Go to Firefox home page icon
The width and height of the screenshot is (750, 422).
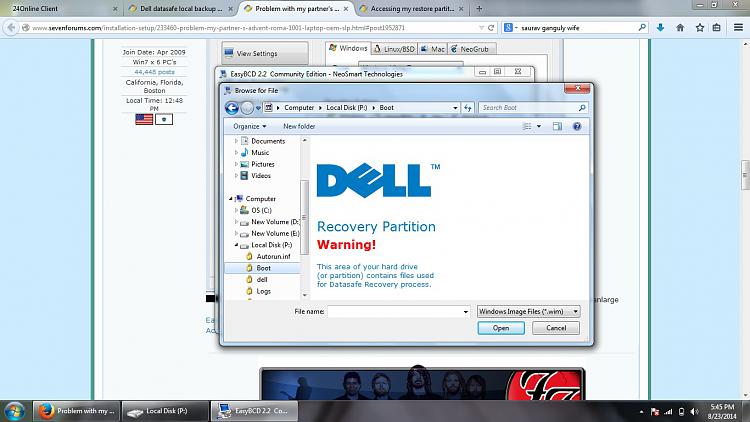680,28
